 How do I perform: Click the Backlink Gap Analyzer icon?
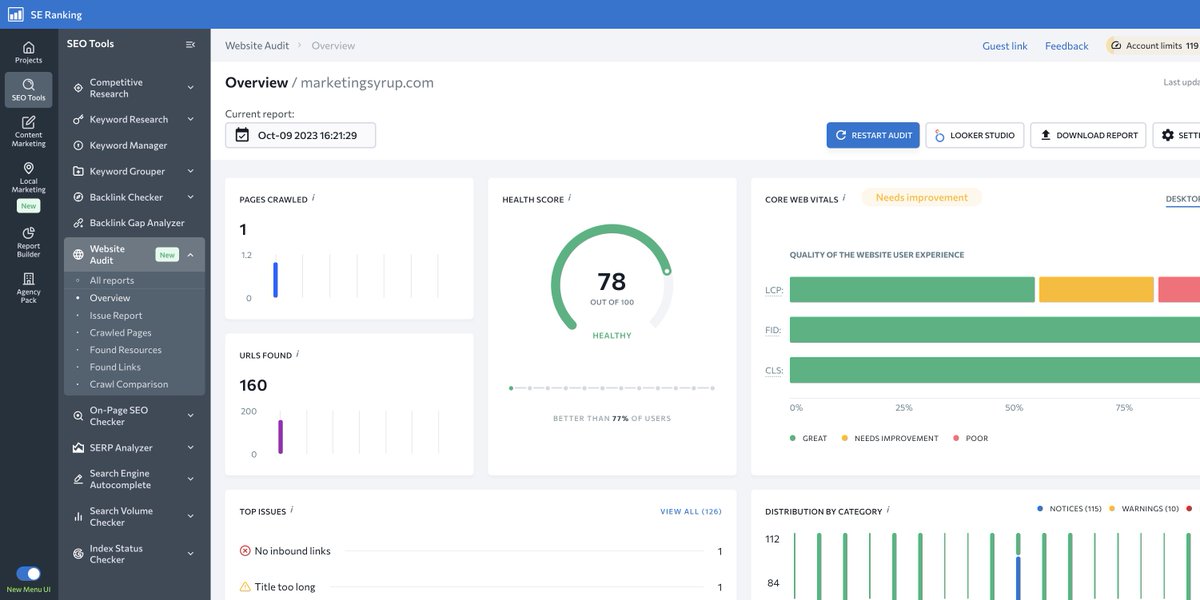(x=78, y=223)
